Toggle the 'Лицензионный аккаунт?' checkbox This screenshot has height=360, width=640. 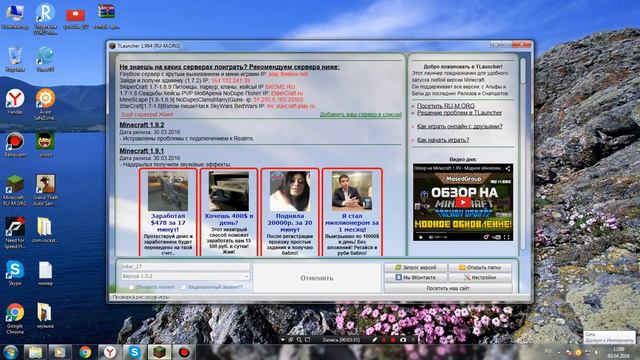pos(184,287)
